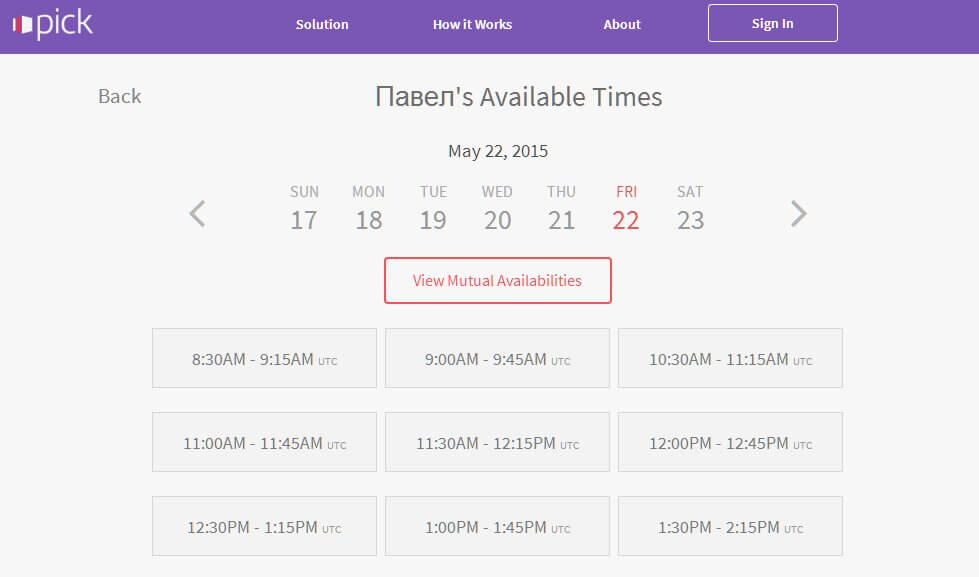Select Sunday 17 in the week picker
The height and width of the screenshot is (577, 979).
[304, 208]
